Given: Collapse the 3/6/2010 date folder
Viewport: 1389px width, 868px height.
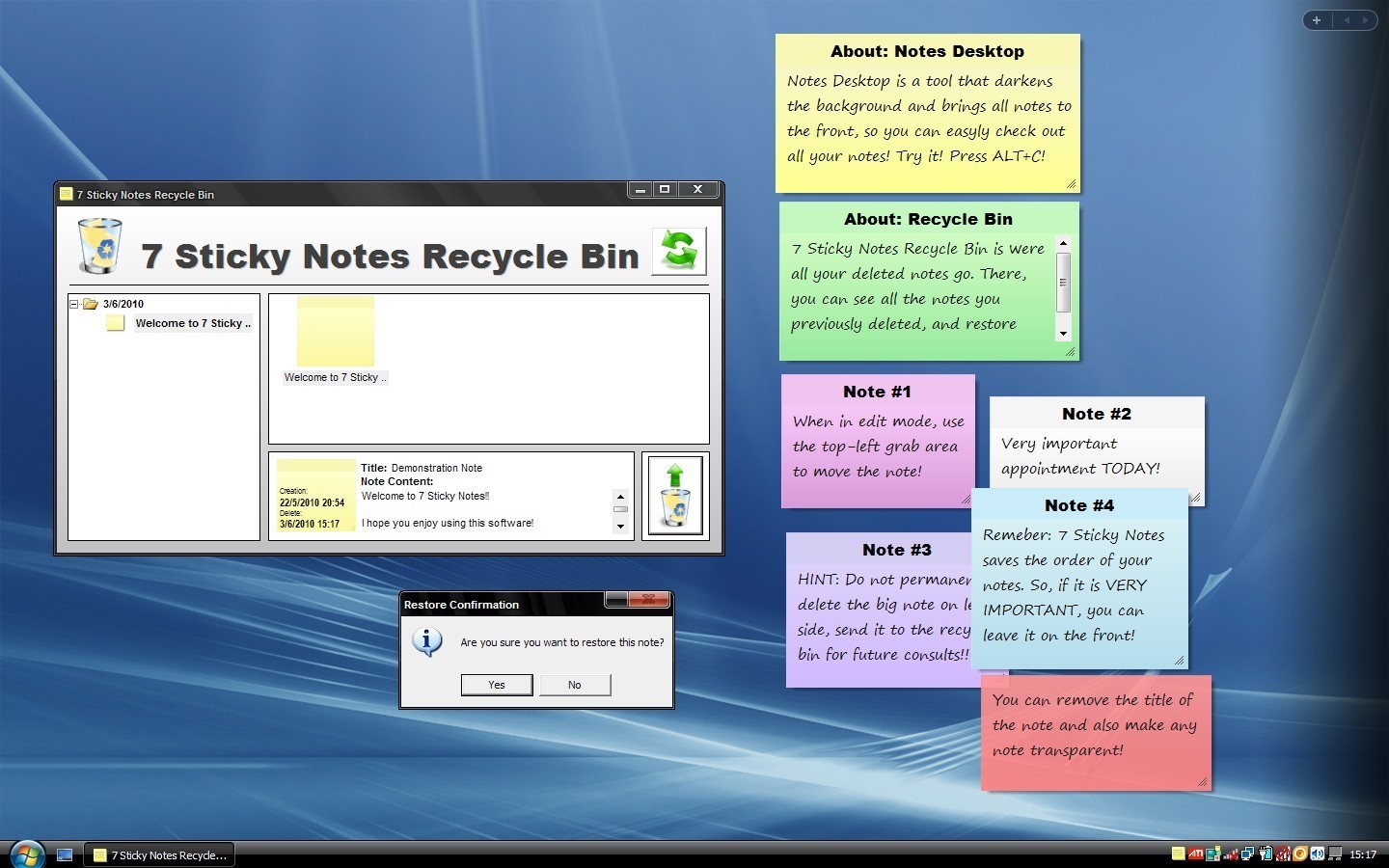Looking at the screenshot, I should [74, 303].
